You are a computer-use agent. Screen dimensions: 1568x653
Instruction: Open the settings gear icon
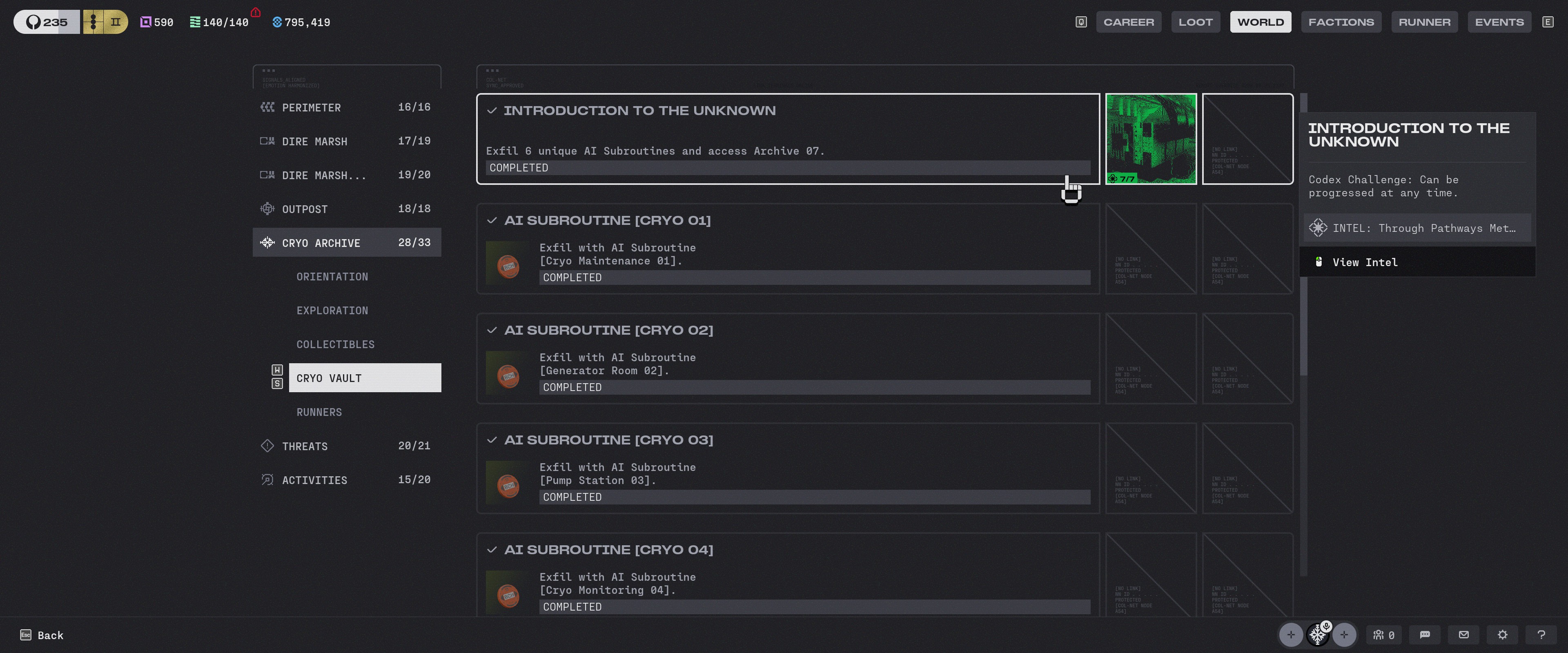coord(1502,635)
